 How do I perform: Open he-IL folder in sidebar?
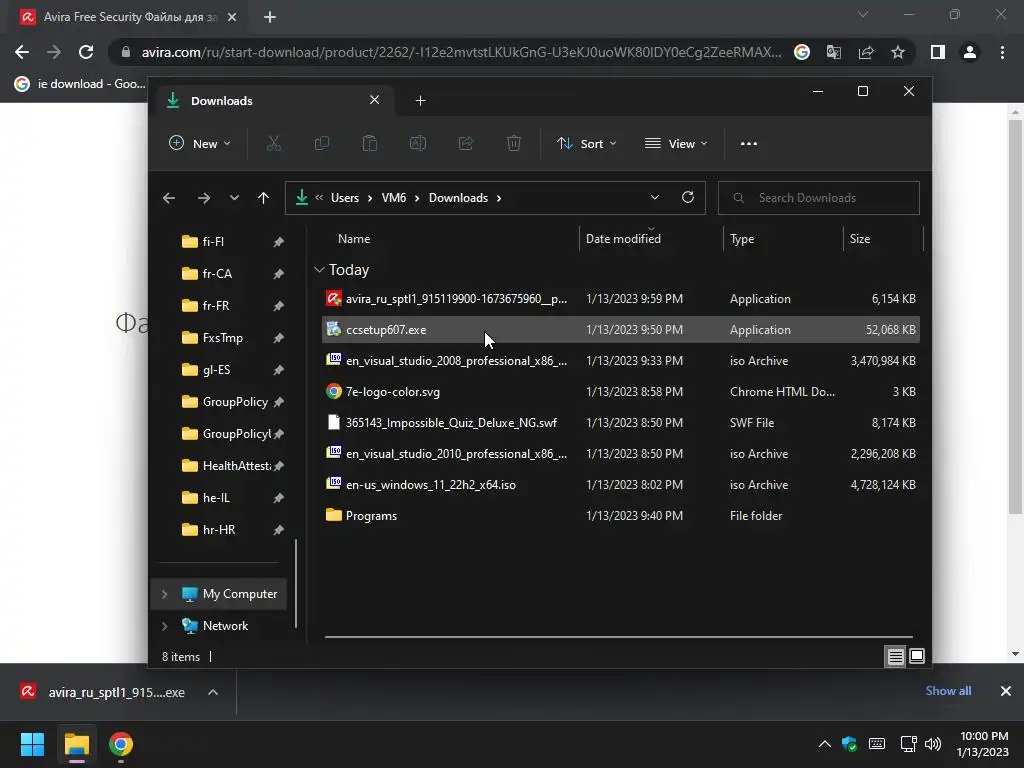tap(216, 498)
